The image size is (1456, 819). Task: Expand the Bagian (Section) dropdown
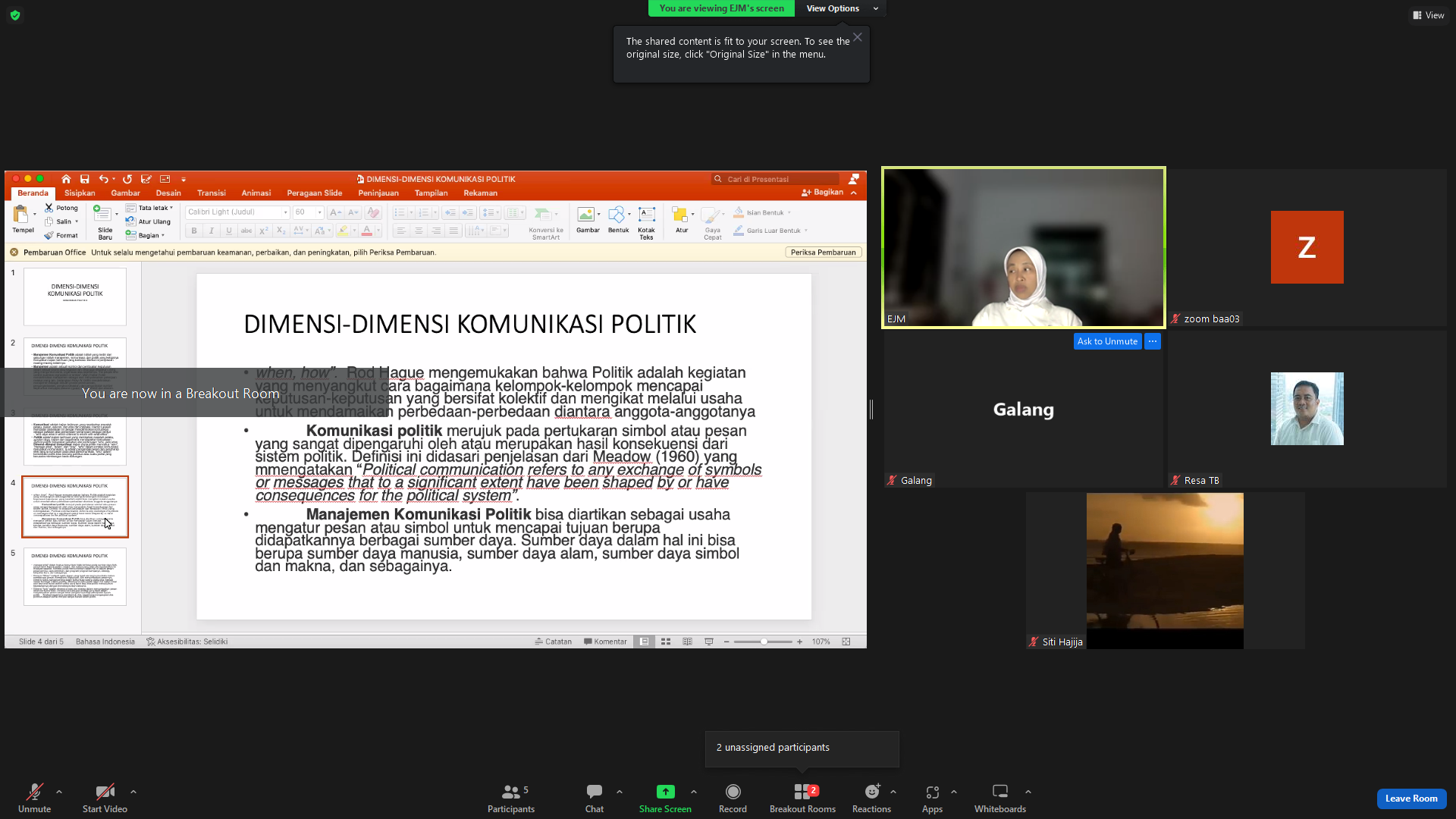tap(146, 236)
